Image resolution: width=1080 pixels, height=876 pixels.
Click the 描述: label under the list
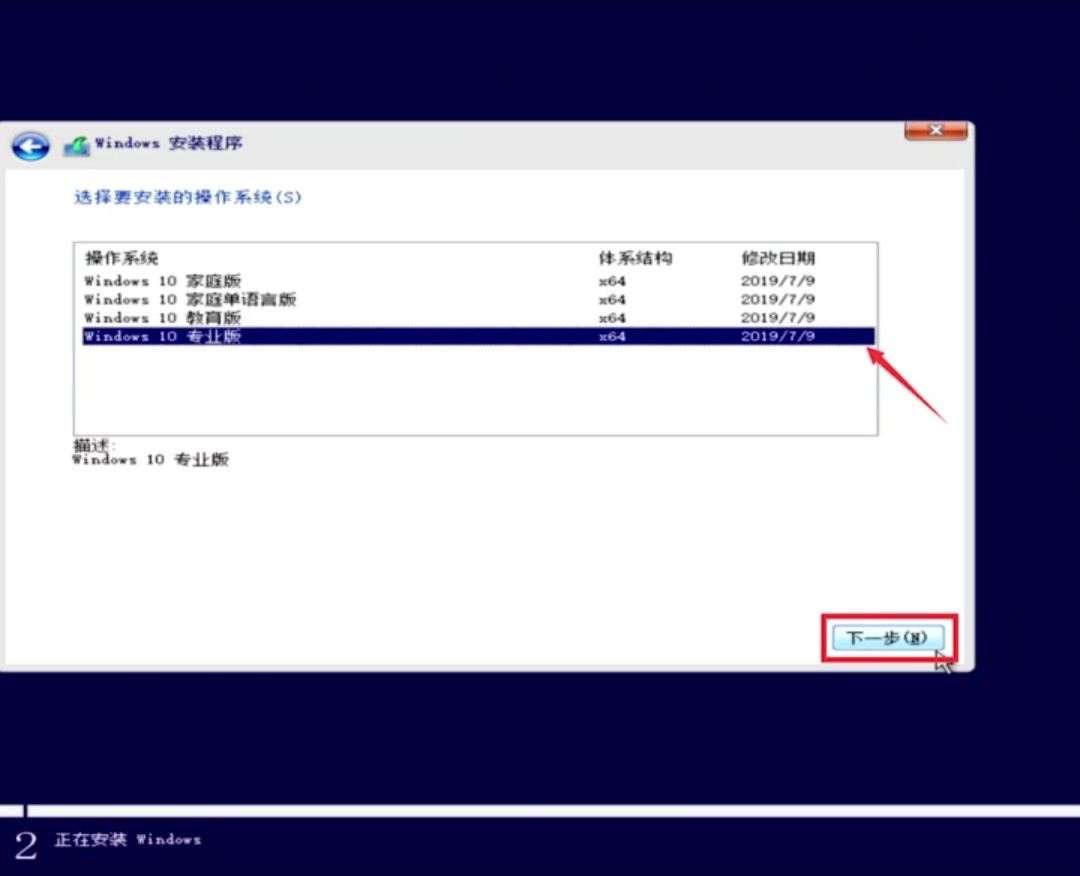(94, 445)
